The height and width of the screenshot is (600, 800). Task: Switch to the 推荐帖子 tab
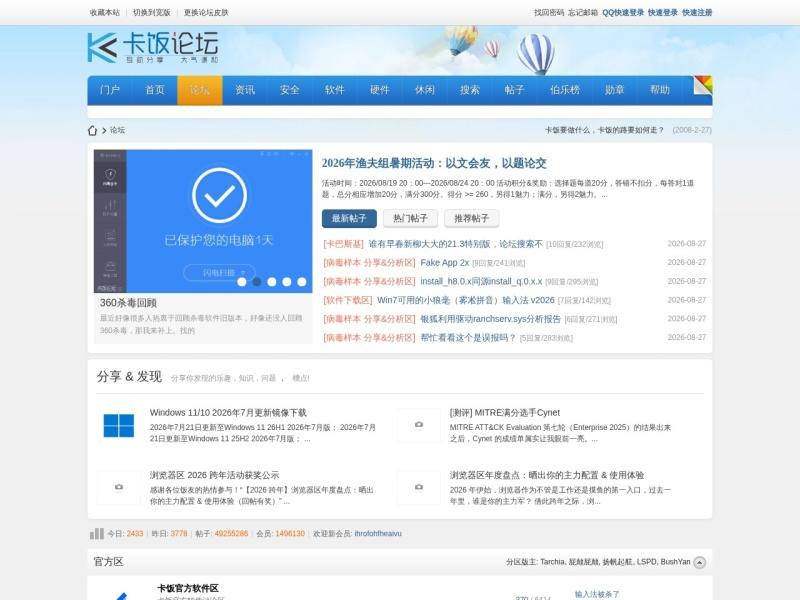[x=471, y=218]
